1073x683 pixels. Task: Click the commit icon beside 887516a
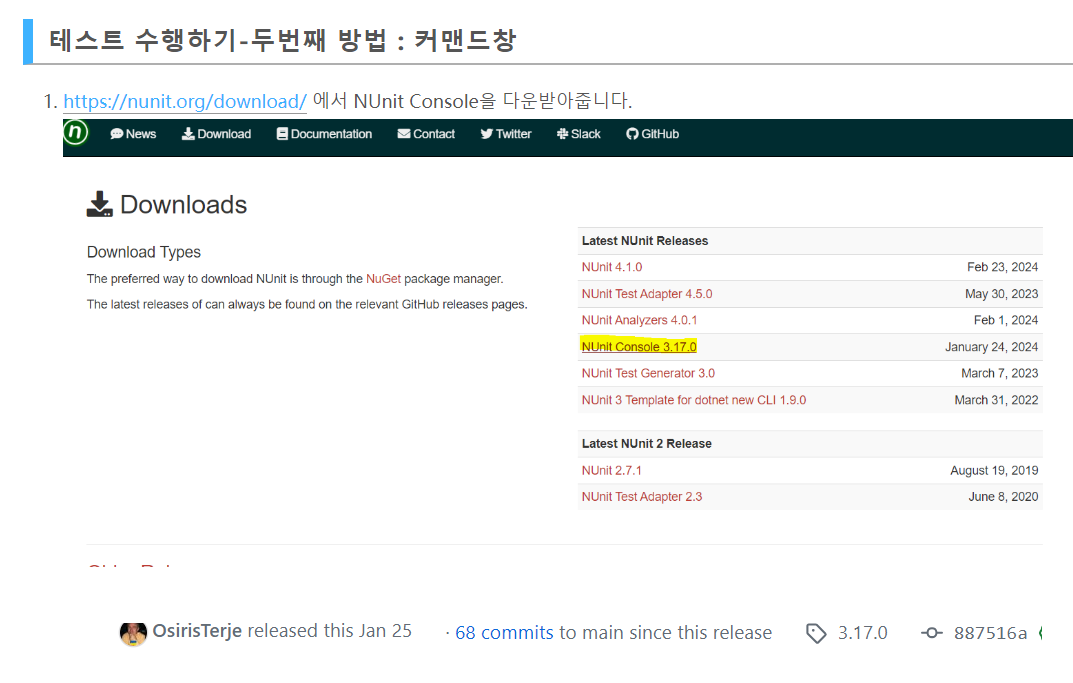coord(931,633)
